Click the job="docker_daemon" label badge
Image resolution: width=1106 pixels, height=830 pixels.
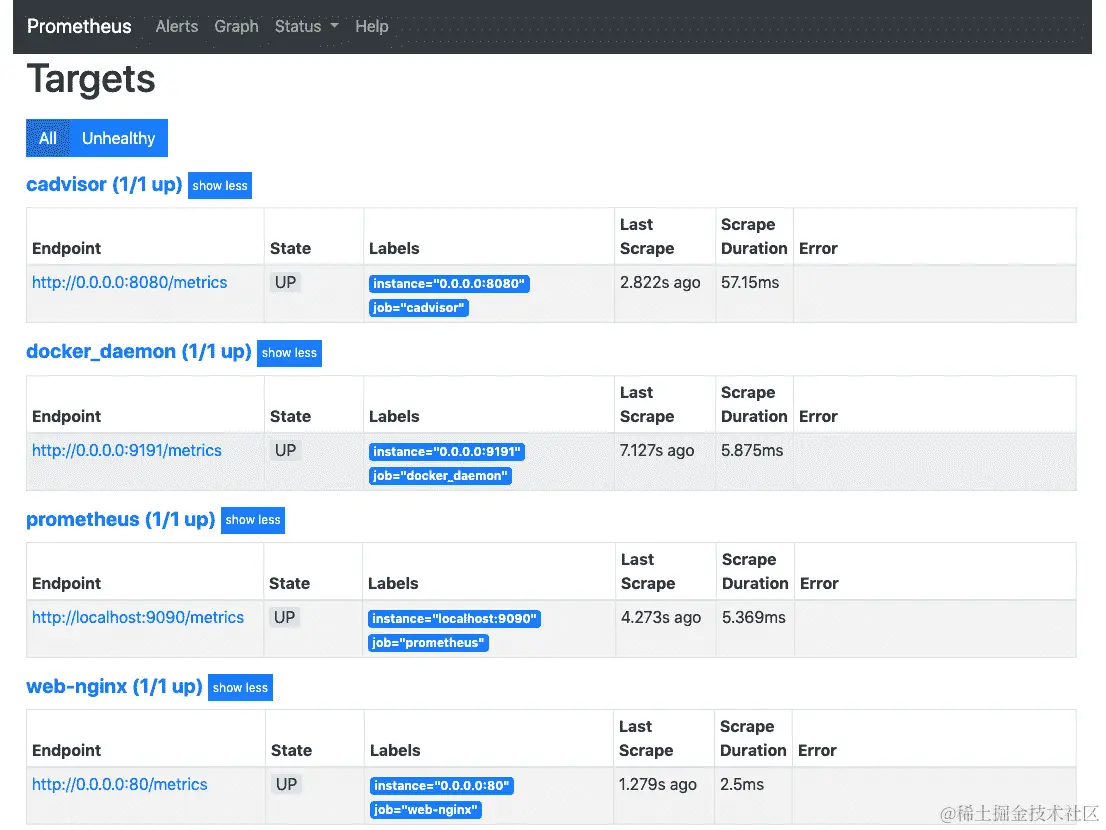440,475
